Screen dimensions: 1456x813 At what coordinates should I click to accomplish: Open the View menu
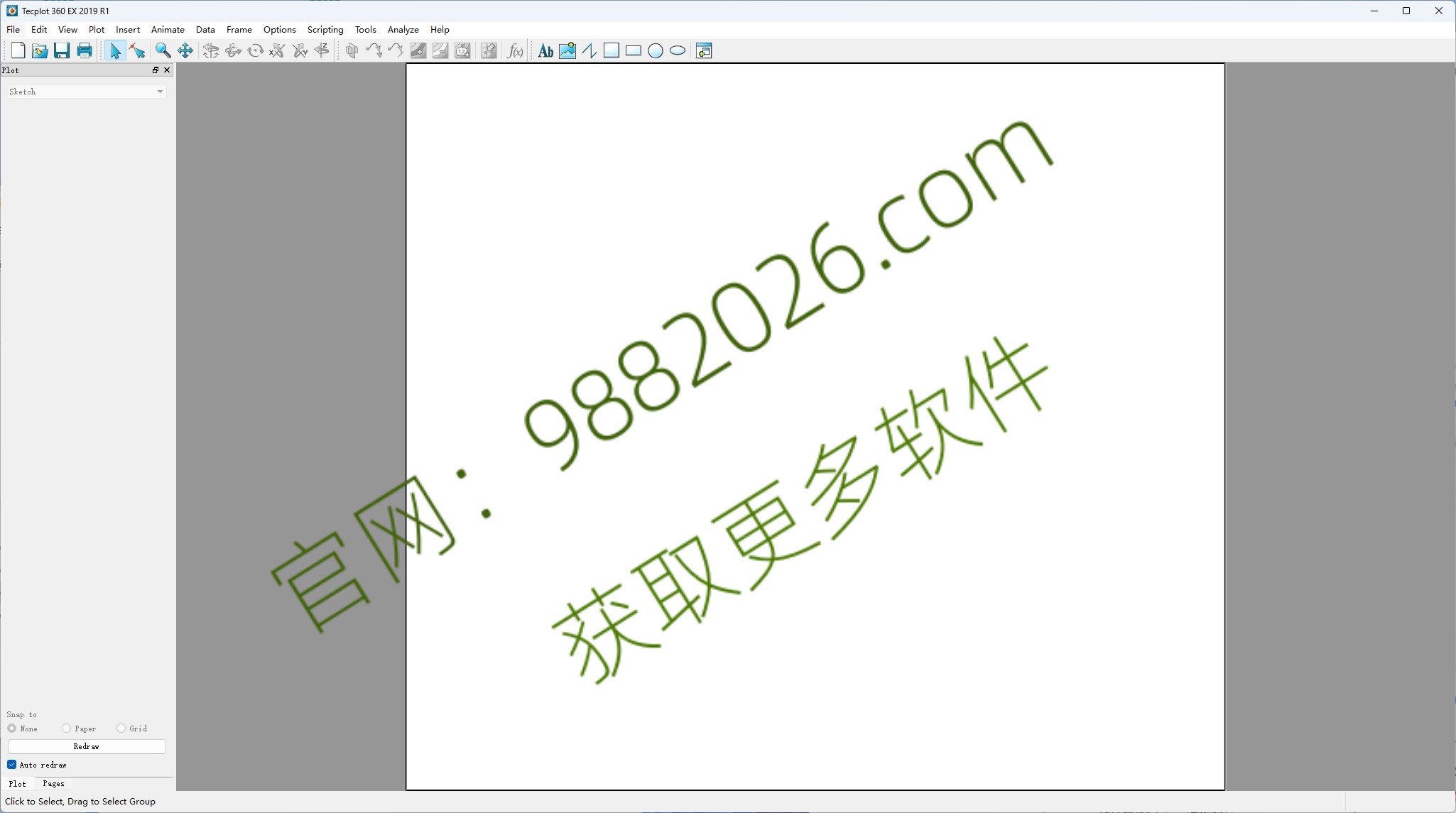point(67,29)
